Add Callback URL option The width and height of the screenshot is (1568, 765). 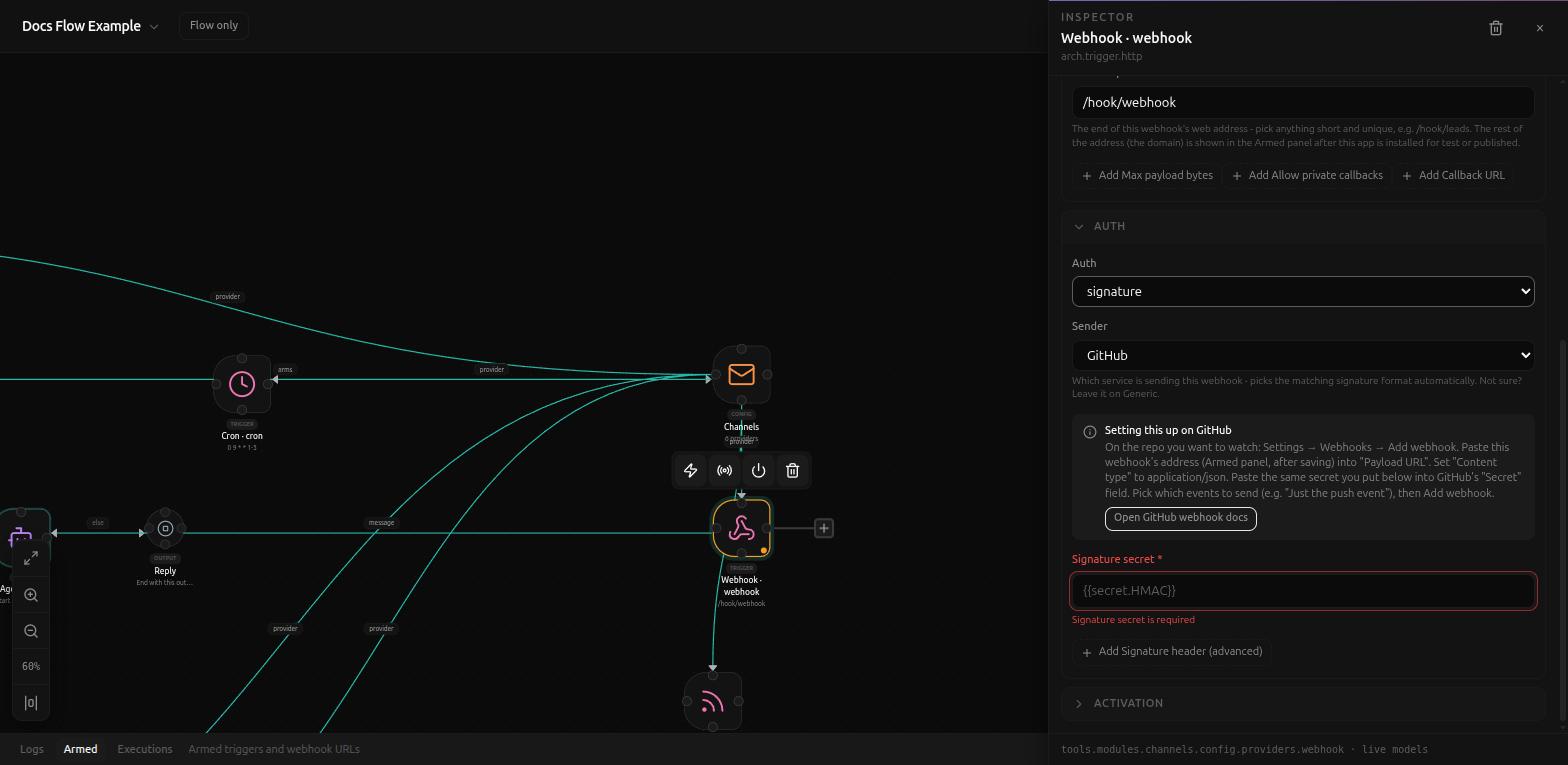coord(1454,175)
